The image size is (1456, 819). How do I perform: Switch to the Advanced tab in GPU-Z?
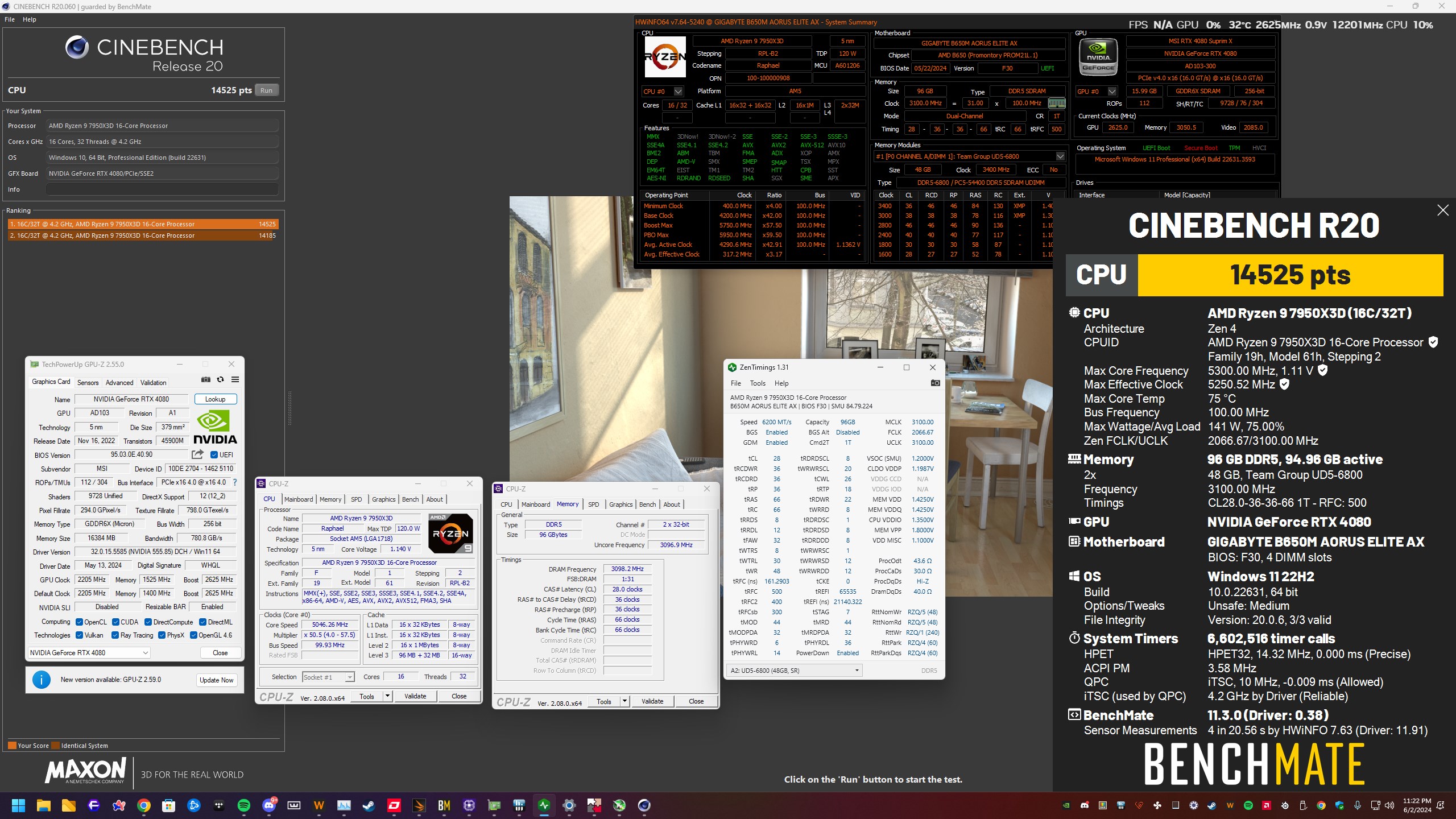pos(119,383)
